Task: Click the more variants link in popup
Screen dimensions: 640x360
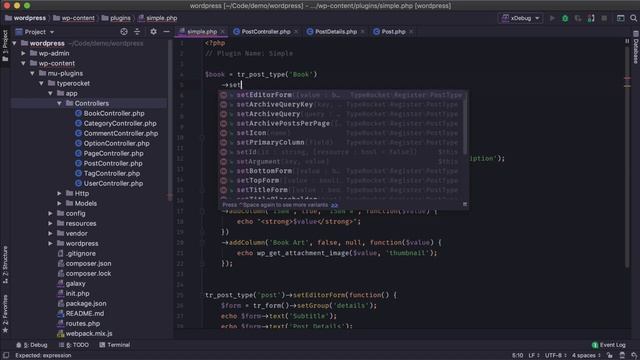Action: (334, 205)
